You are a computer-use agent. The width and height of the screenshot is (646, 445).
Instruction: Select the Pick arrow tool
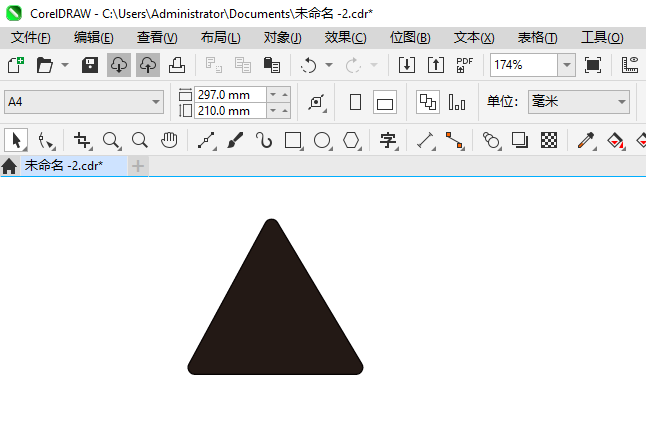point(16,141)
